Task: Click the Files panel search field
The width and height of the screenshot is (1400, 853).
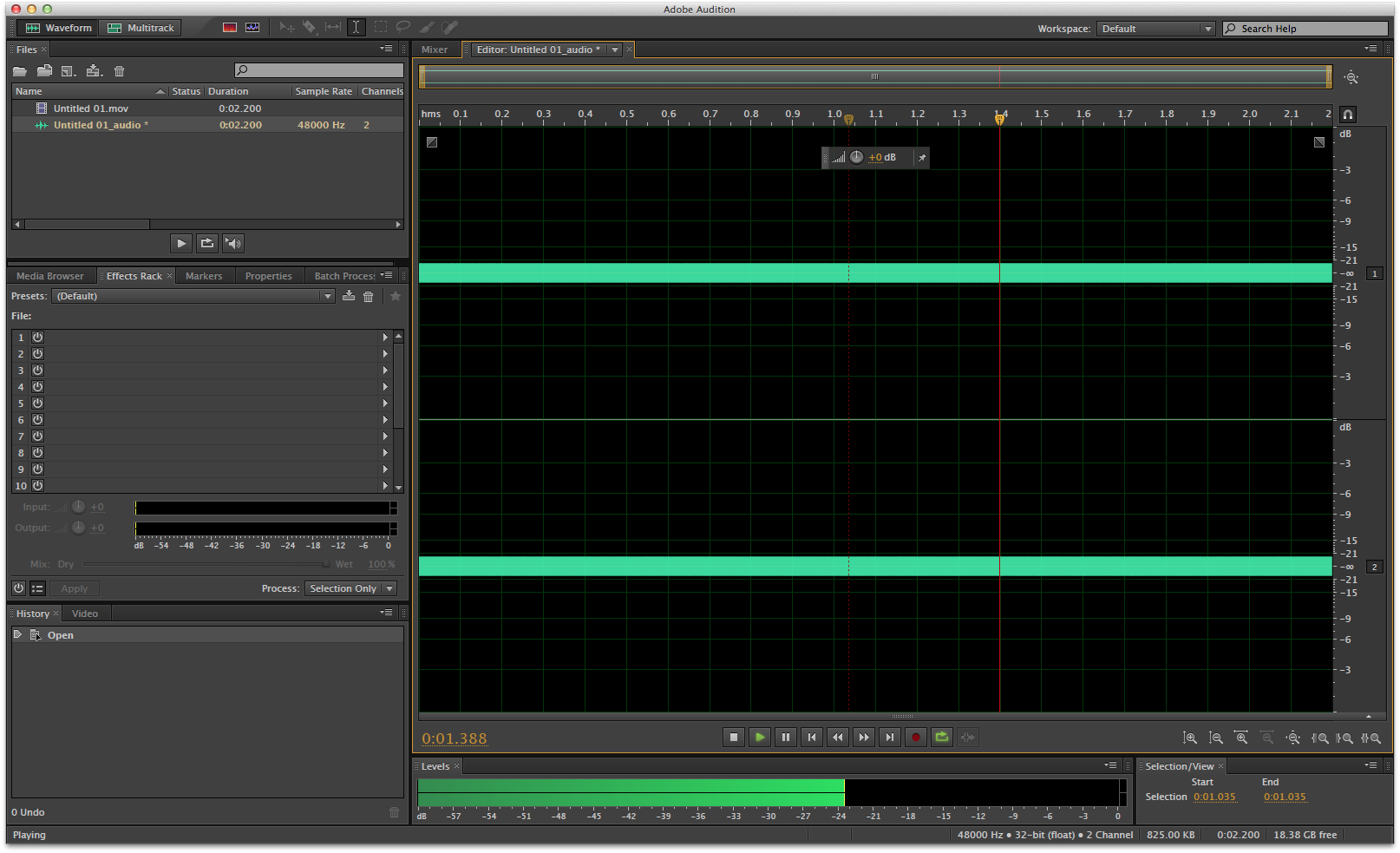Action: tap(319, 70)
